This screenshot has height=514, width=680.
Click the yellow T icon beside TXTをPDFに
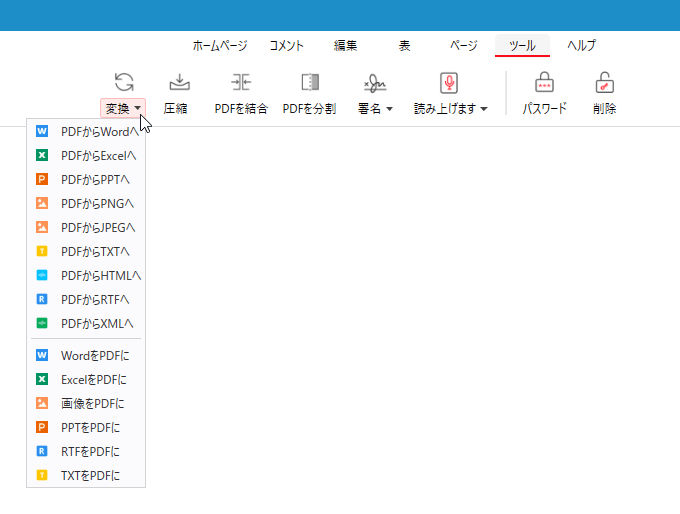coord(42,475)
